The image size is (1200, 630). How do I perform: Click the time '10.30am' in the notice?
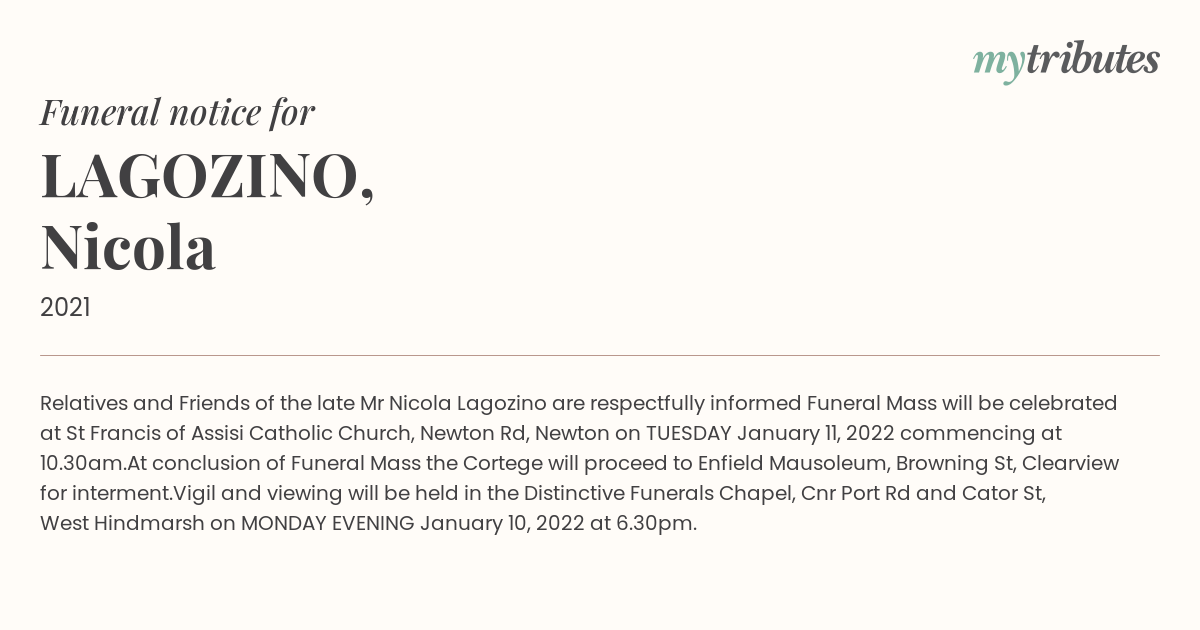83,464
